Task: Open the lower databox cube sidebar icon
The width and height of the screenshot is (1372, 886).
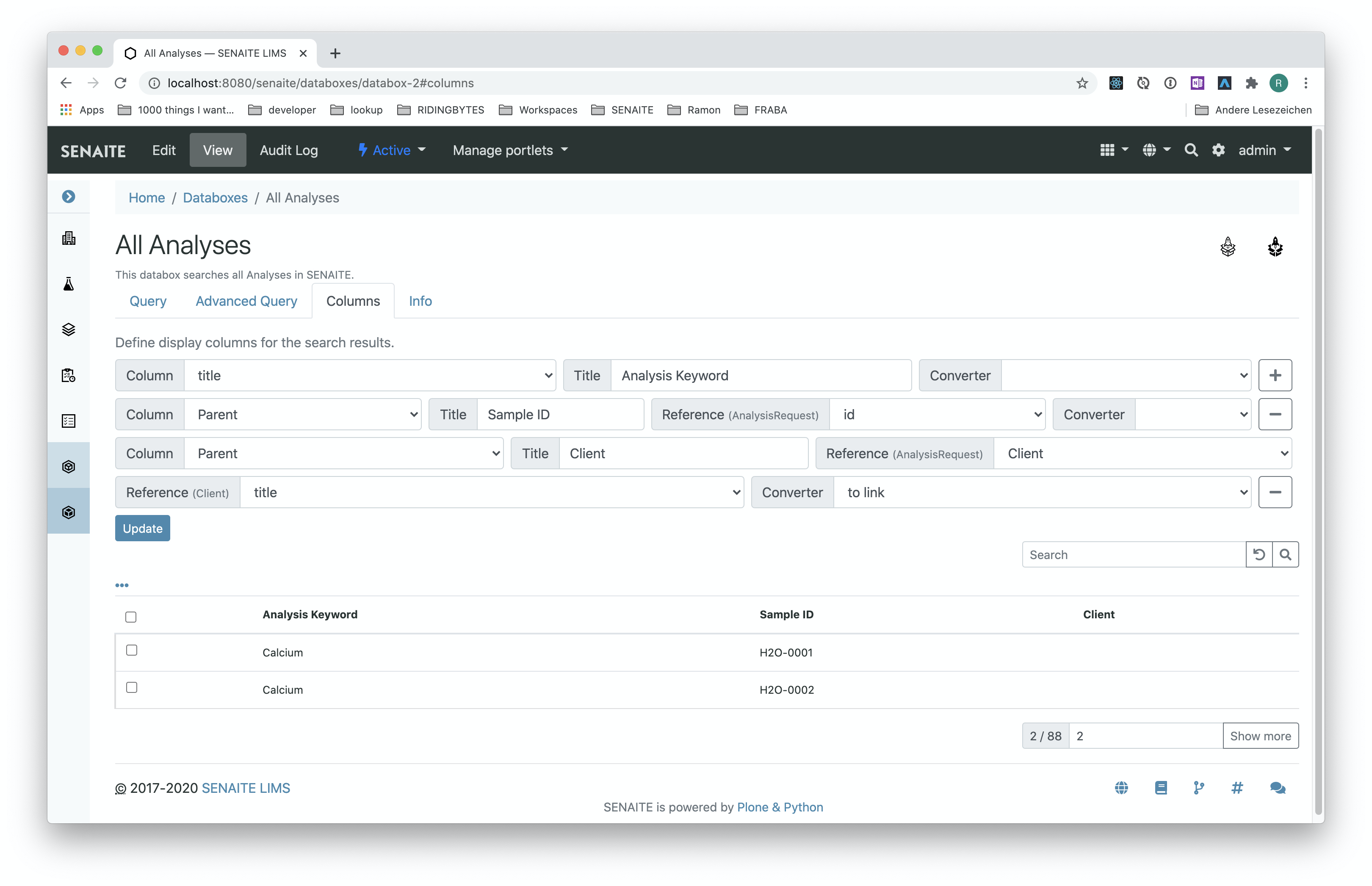Action: coord(69,512)
